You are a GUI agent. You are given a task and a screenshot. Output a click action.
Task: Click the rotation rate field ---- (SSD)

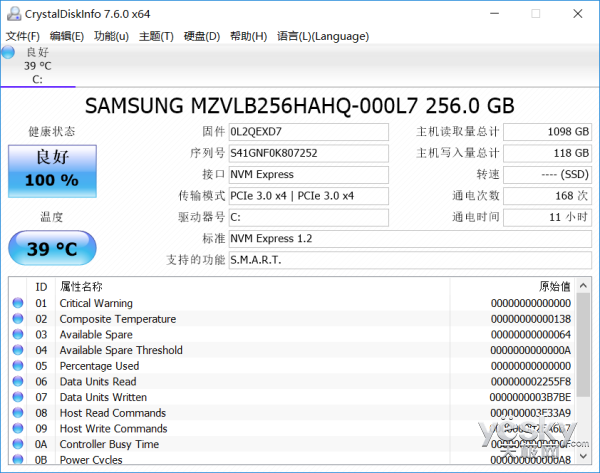548,175
